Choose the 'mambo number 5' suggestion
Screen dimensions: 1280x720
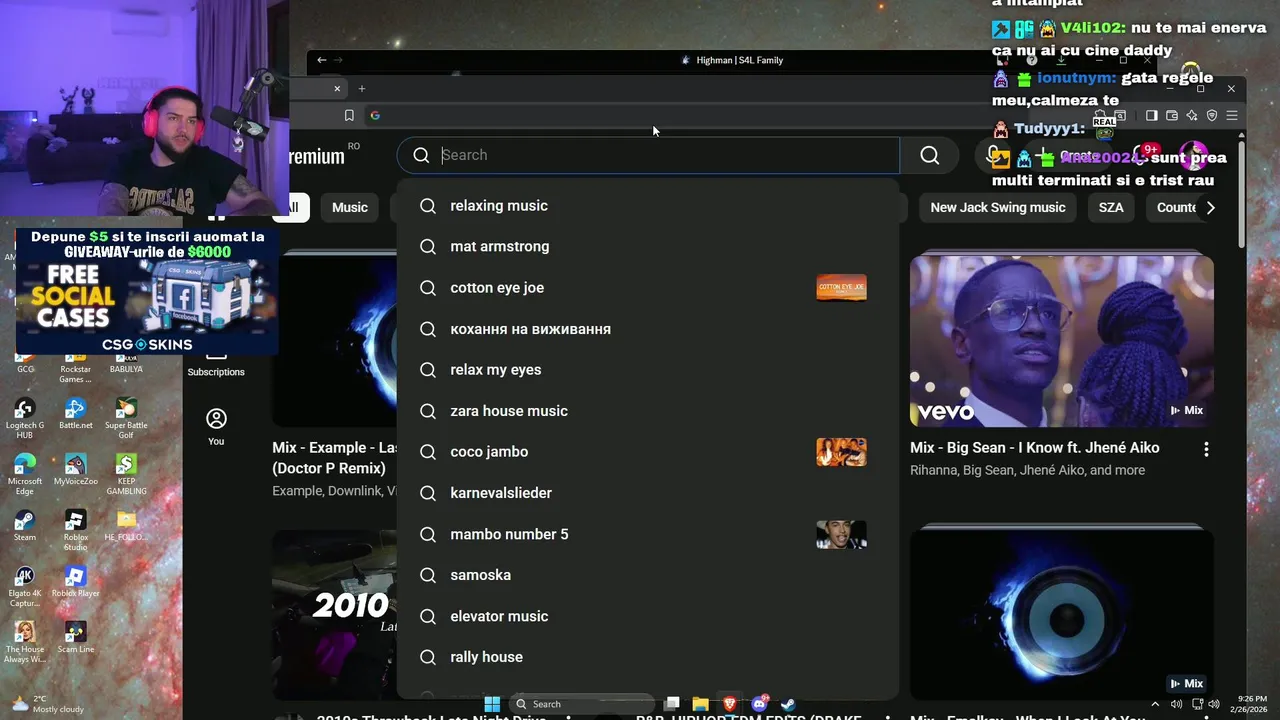coord(648,534)
